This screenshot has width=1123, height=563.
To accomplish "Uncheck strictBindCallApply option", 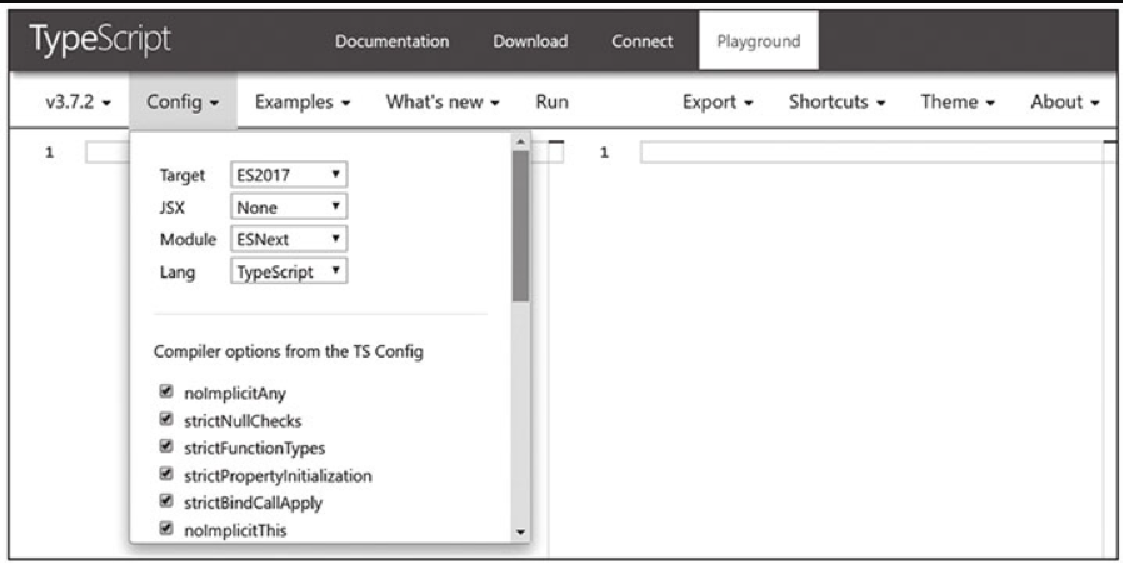I will (x=166, y=501).
